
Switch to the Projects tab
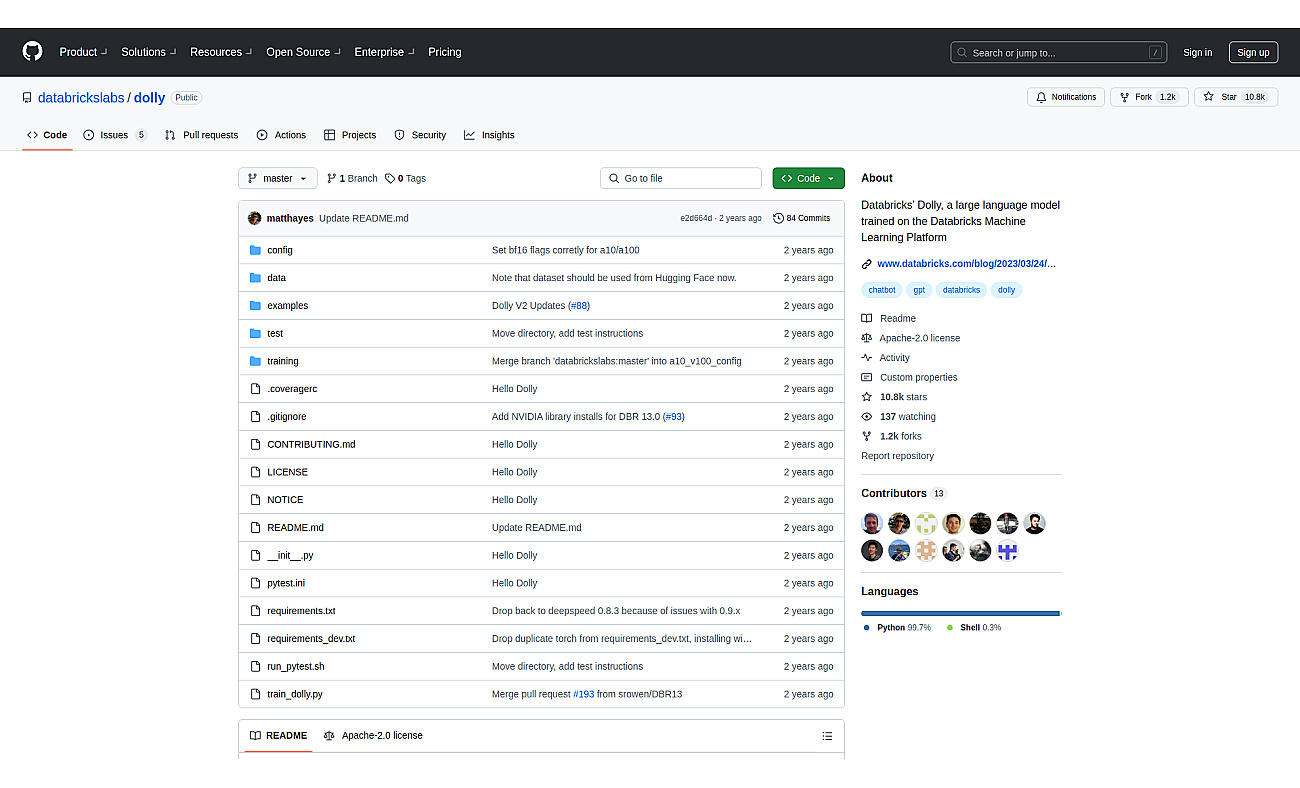pos(350,135)
